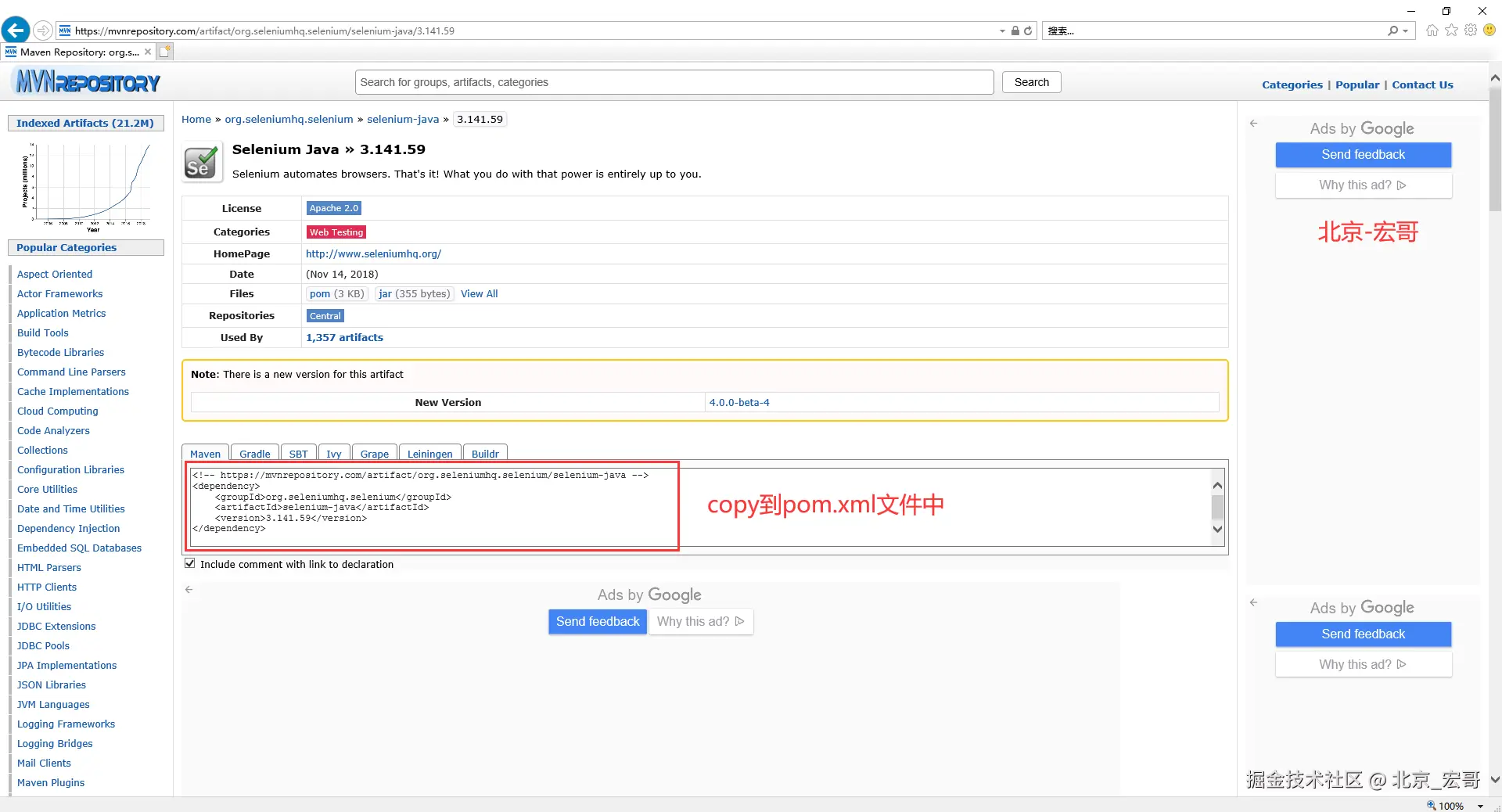Switch to the Buildr tab
This screenshot has width=1502, height=812.
pos(485,454)
